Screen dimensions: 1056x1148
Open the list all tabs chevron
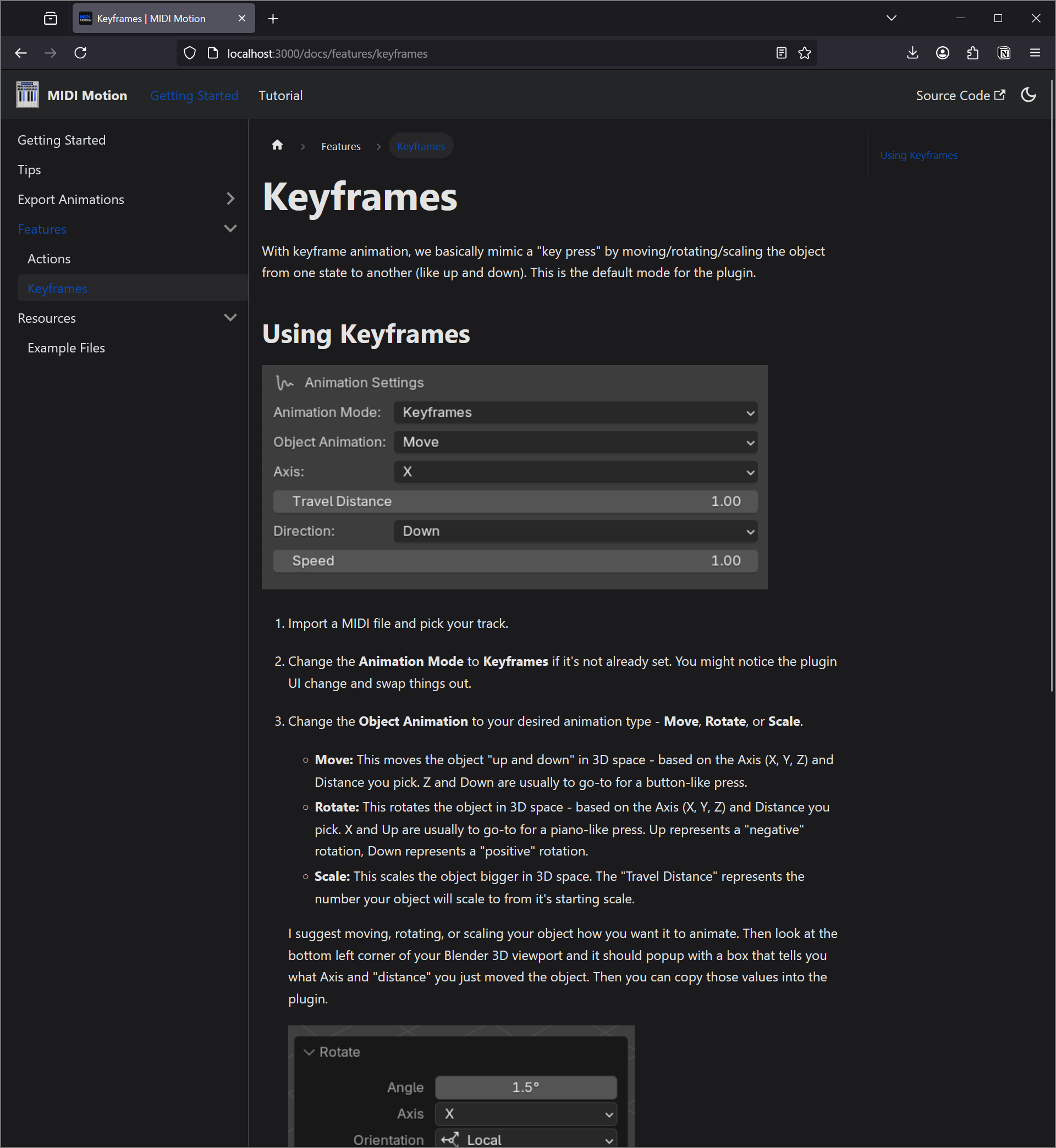(890, 18)
